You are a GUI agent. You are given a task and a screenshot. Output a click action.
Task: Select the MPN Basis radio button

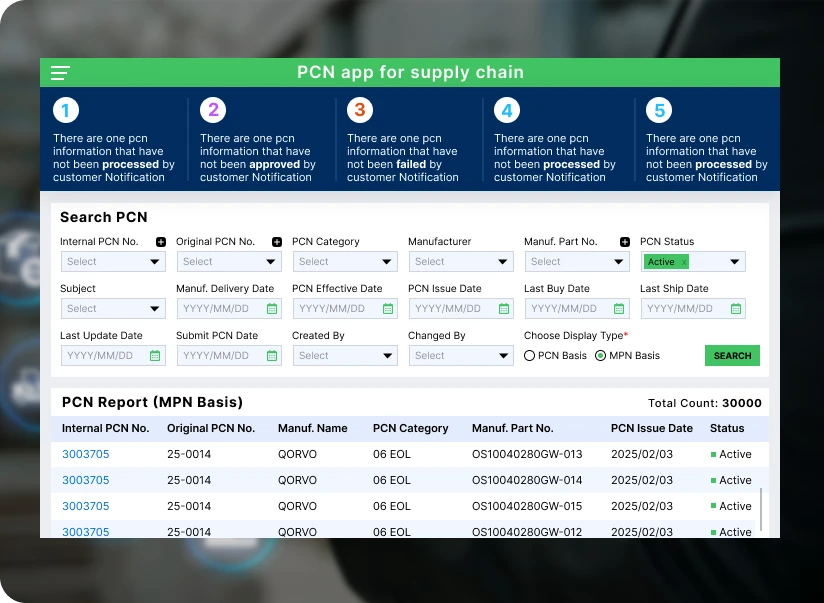pyautogui.click(x=600, y=356)
